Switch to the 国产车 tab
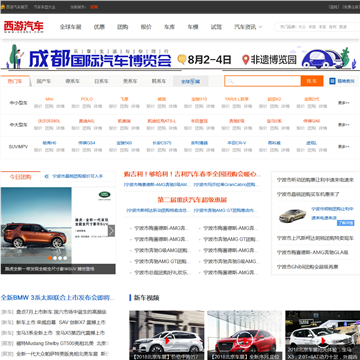 (x=44, y=81)
